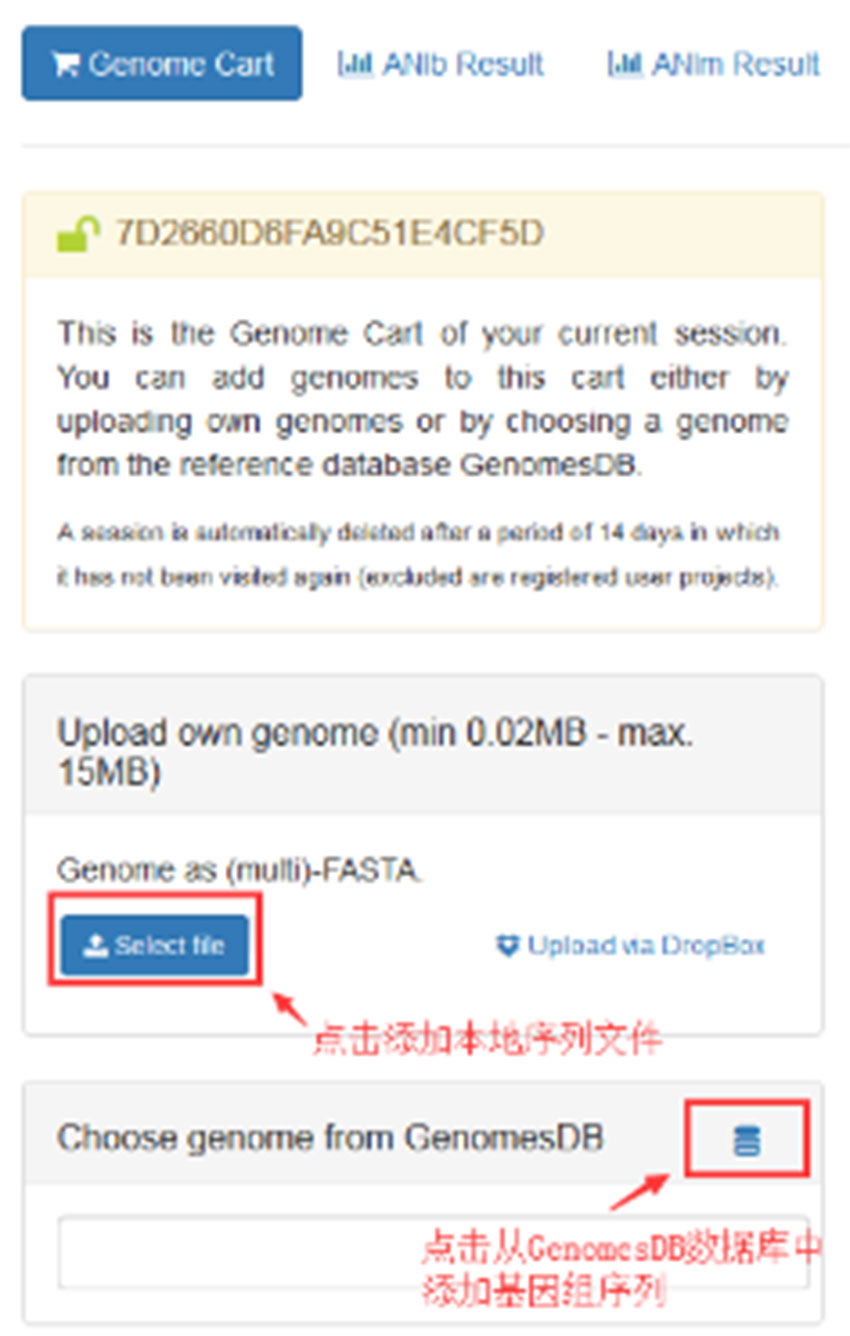Image resolution: width=850 pixels, height=1336 pixels.
Task: Click the Genome Cart description text
Action: (x=423, y=398)
